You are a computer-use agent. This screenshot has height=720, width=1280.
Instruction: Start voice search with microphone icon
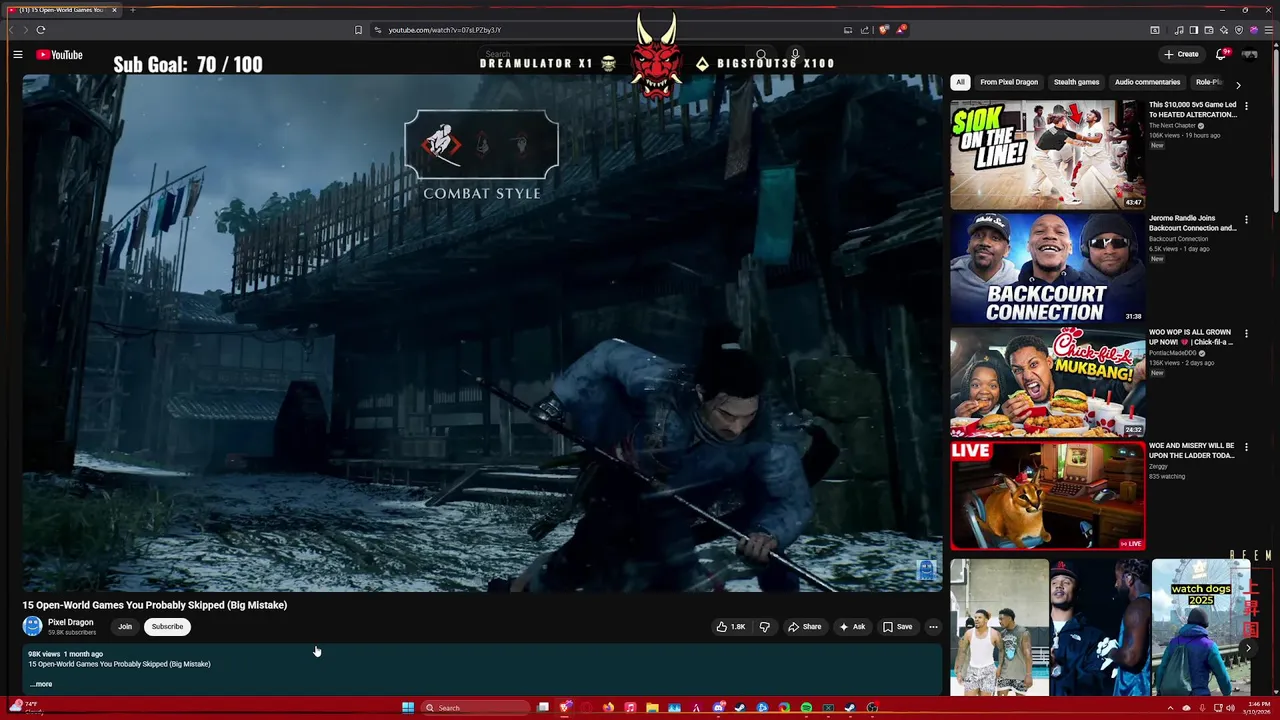coord(795,55)
